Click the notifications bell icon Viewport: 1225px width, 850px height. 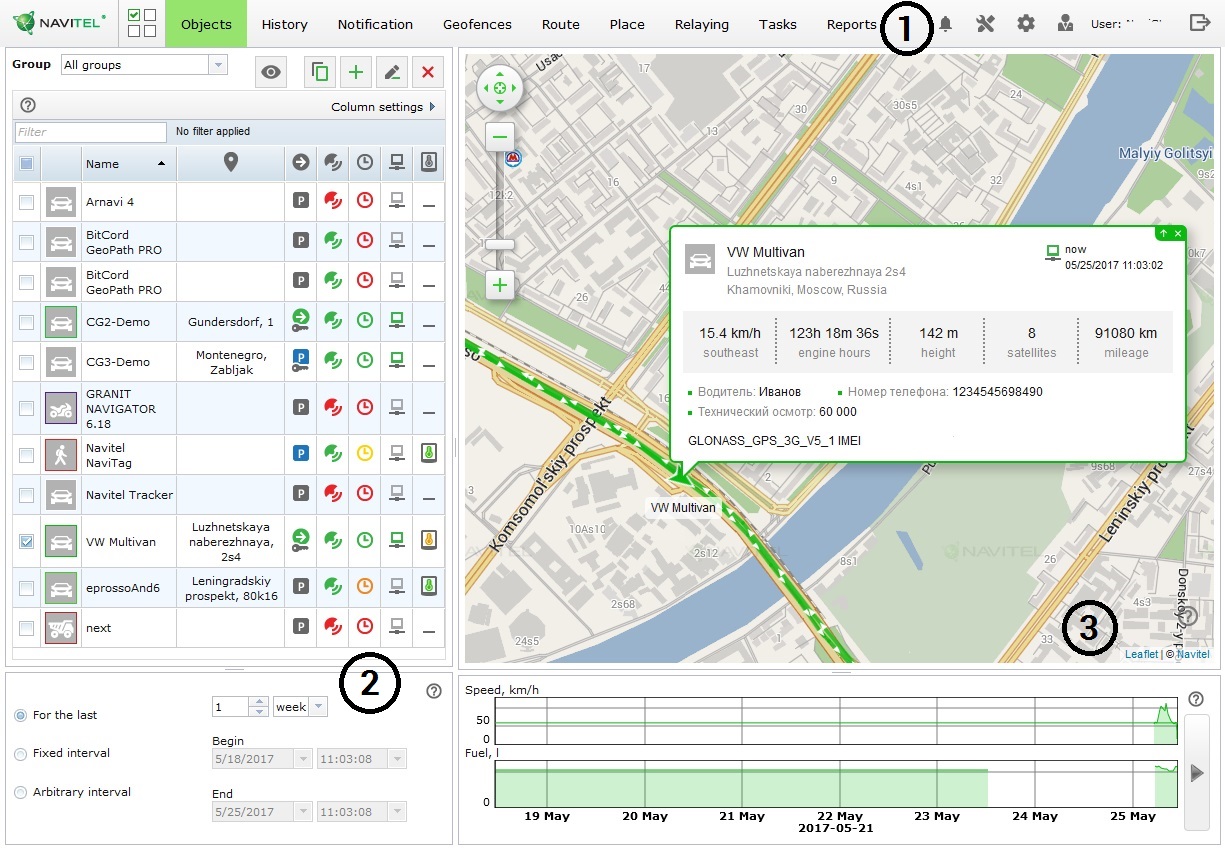tap(945, 24)
